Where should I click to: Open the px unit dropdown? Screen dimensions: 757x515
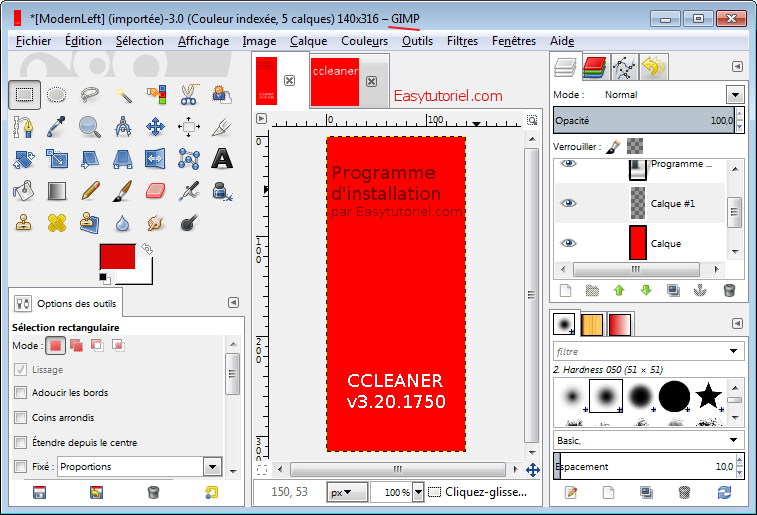point(343,492)
